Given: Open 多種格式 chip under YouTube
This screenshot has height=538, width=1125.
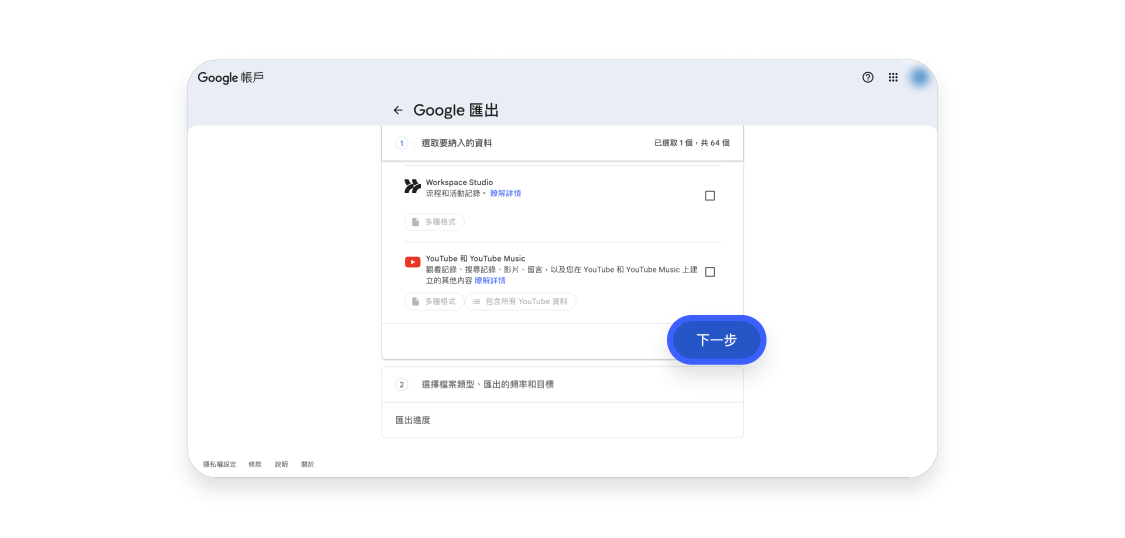Looking at the screenshot, I should [434, 302].
